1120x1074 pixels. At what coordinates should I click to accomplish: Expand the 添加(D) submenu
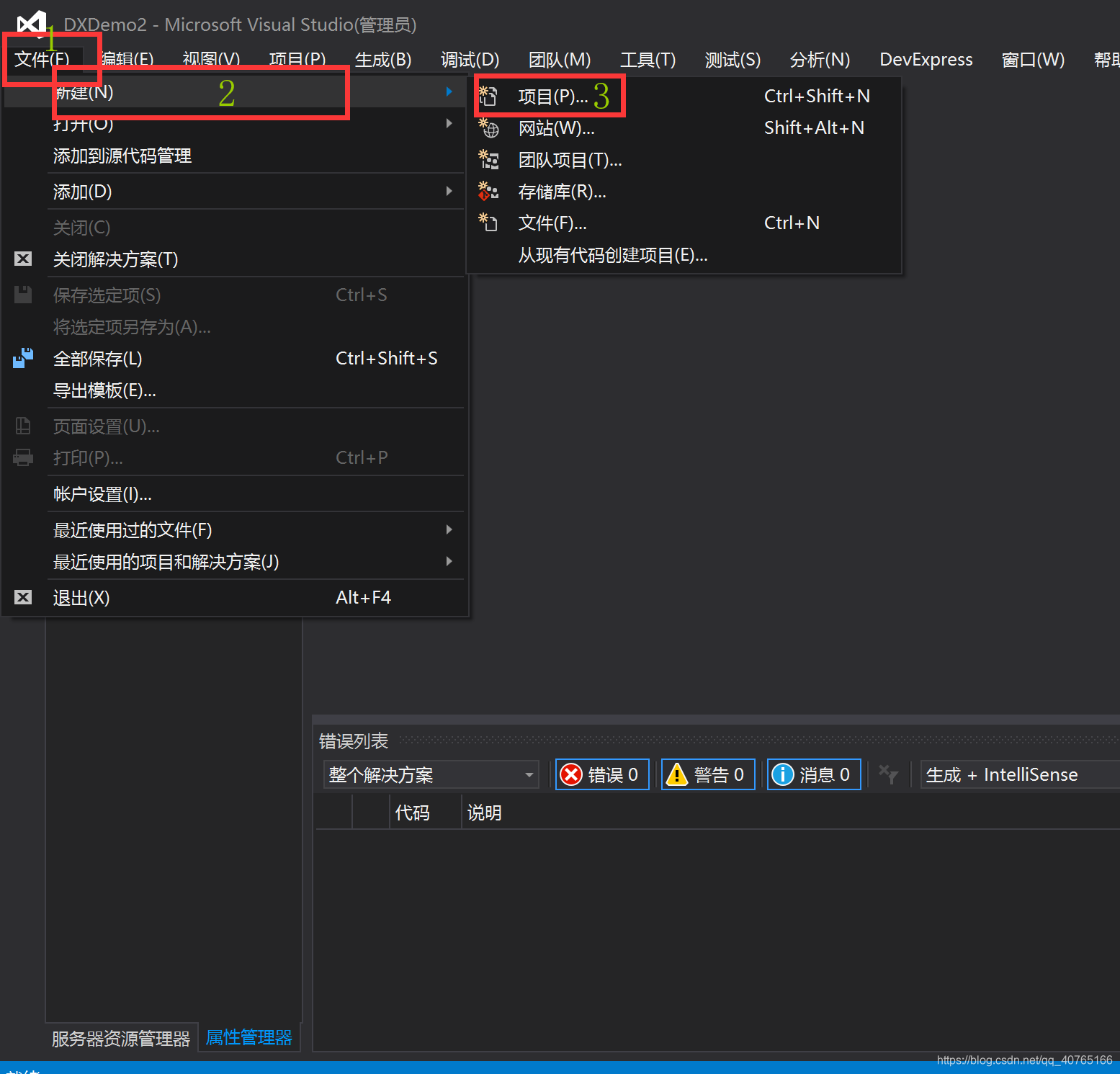coord(235,191)
